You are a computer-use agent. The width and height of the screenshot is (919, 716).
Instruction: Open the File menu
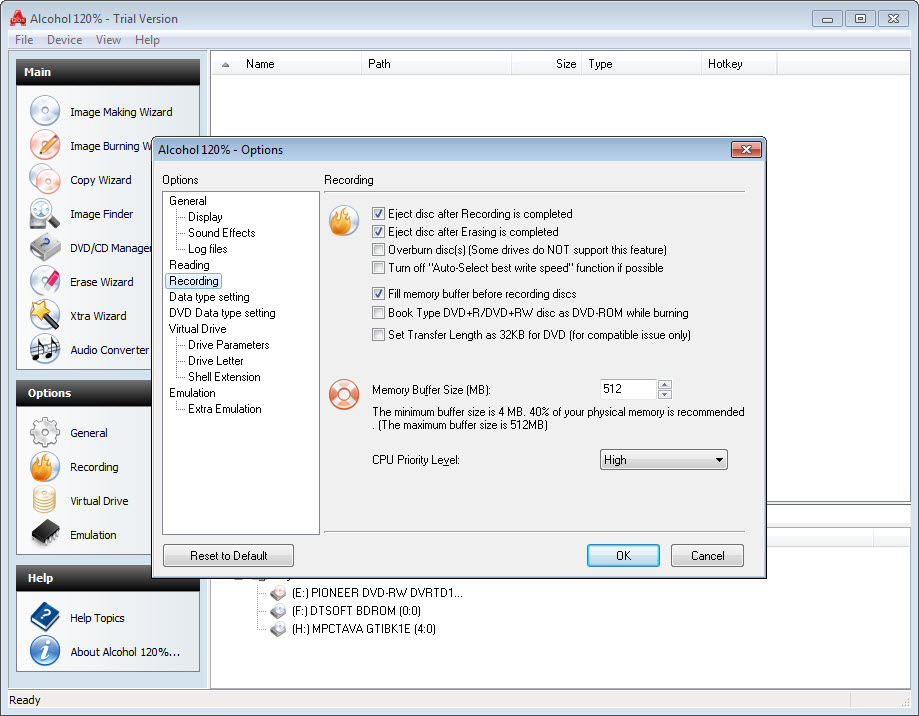point(24,40)
